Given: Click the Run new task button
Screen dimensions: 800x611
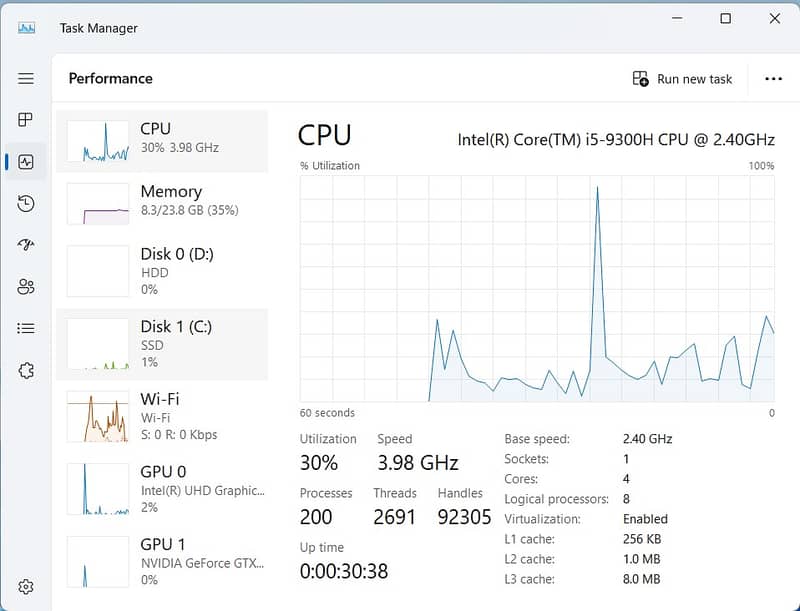Looking at the screenshot, I should 683,79.
